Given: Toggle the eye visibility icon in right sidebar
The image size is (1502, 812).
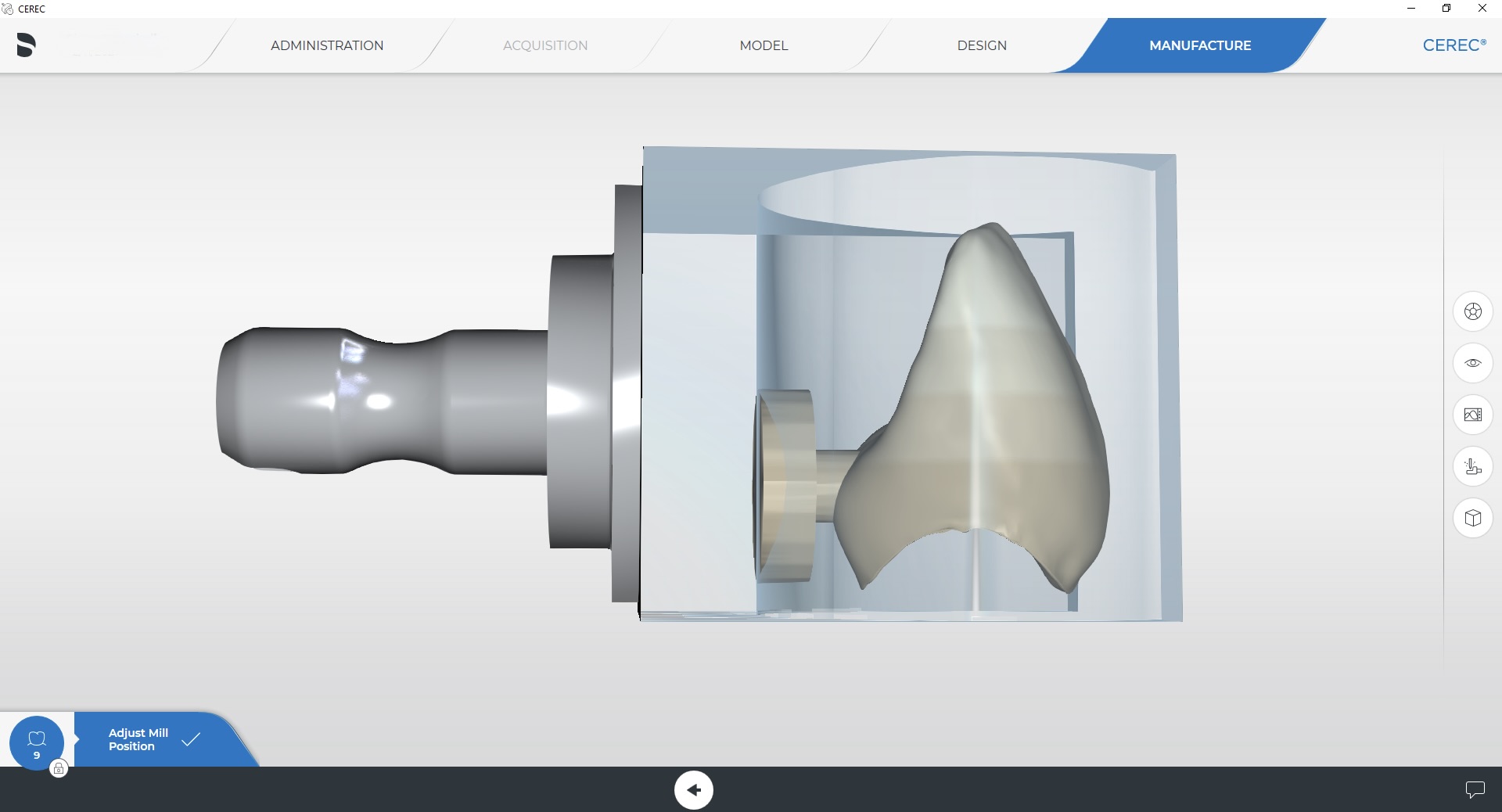Looking at the screenshot, I should 1472,363.
